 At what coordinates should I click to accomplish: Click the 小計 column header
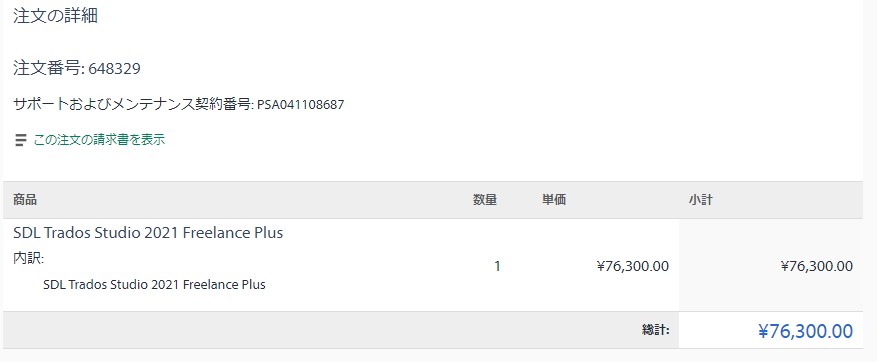pos(701,200)
